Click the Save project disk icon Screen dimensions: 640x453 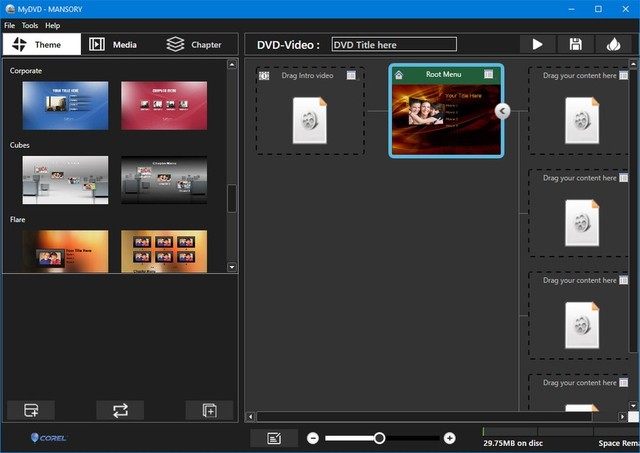point(575,44)
